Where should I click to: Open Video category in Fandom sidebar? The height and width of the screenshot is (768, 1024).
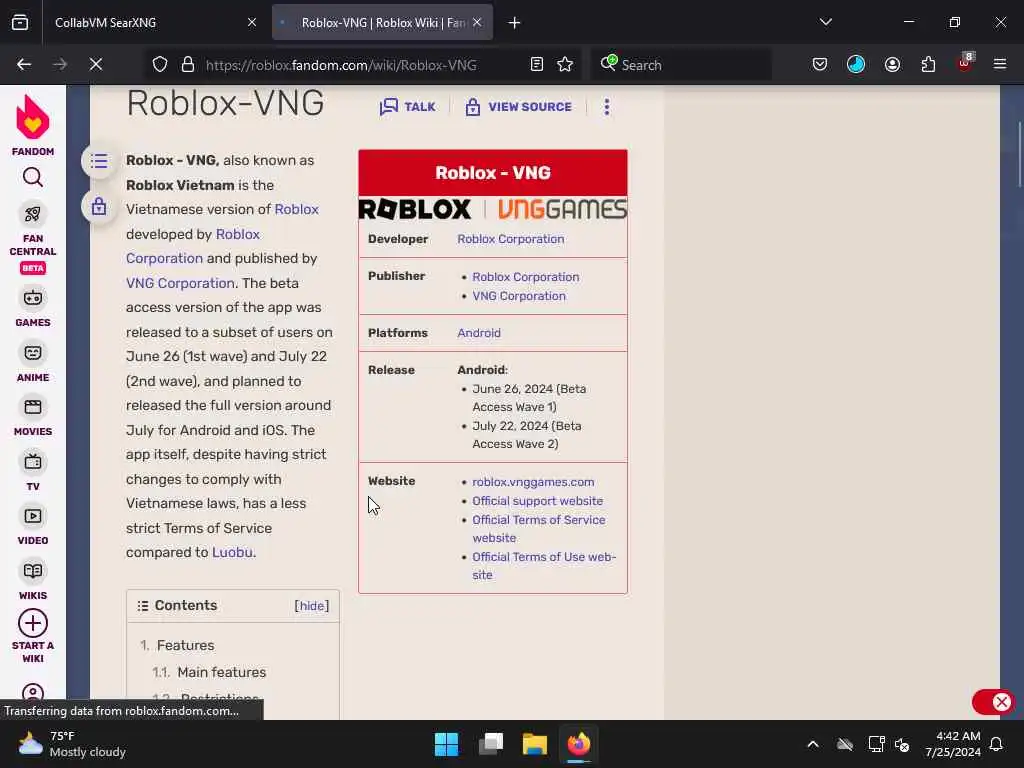pyautogui.click(x=33, y=526)
